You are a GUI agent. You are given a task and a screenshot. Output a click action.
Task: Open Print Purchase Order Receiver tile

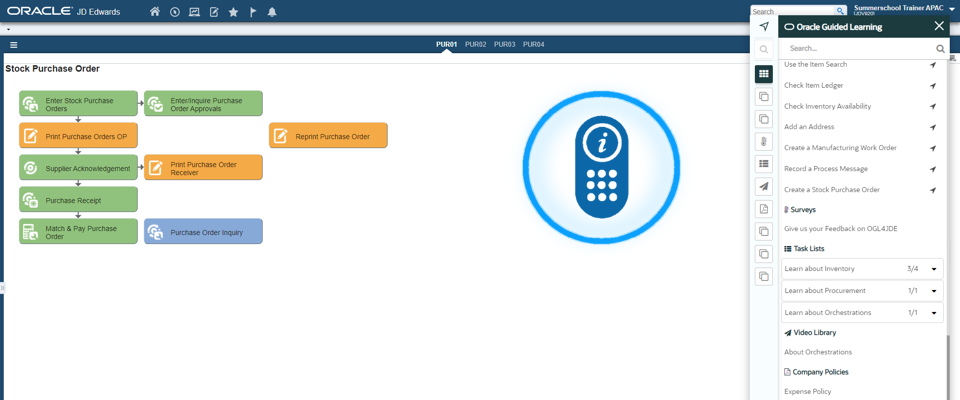pos(203,167)
